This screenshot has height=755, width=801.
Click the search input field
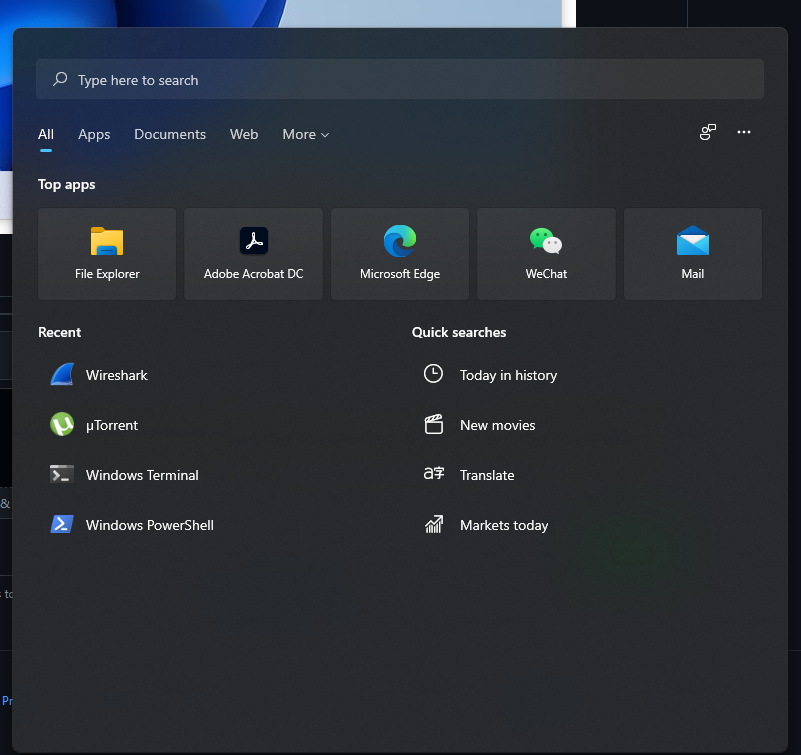click(400, 79)
